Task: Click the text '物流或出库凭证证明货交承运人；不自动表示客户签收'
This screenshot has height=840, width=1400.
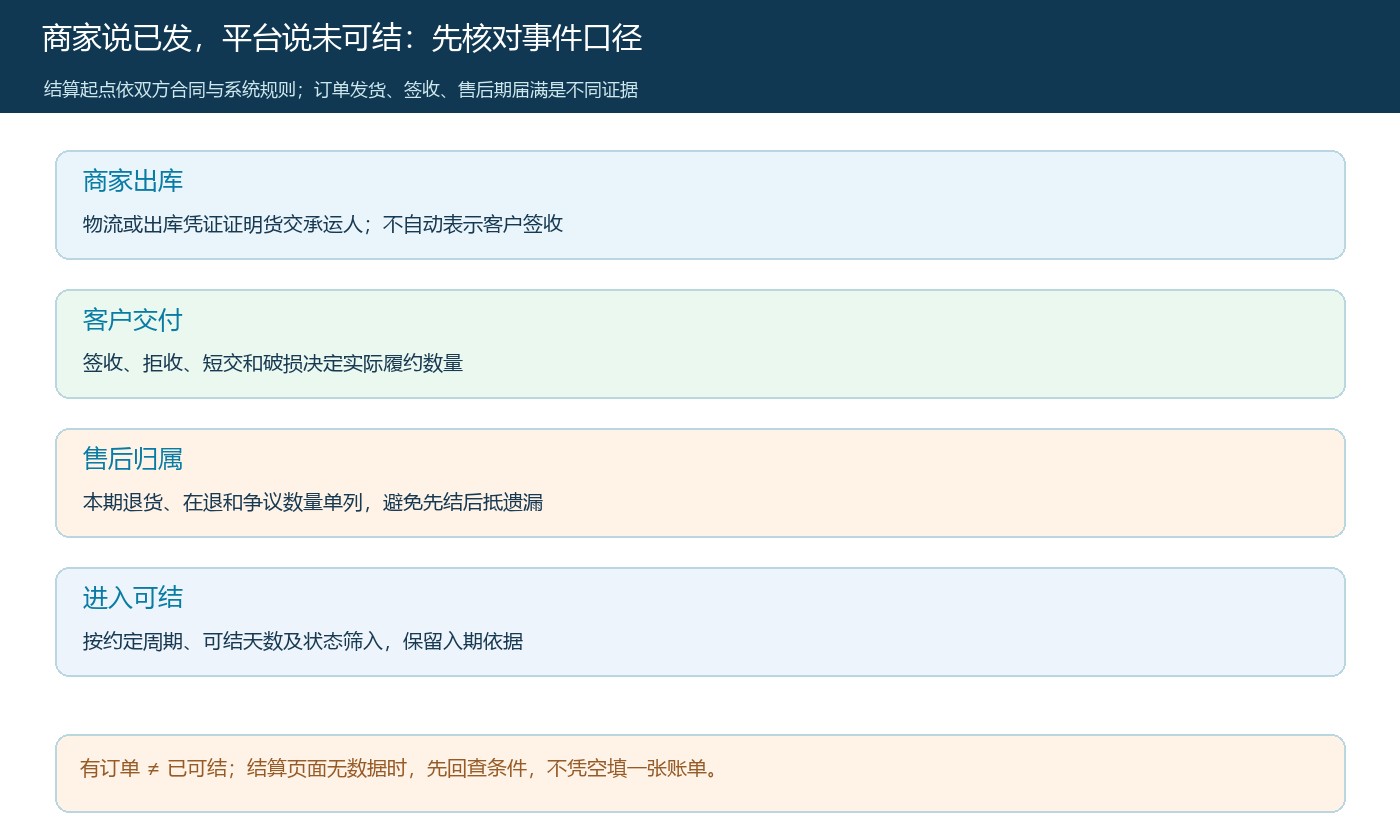Action: click(323, 224)
